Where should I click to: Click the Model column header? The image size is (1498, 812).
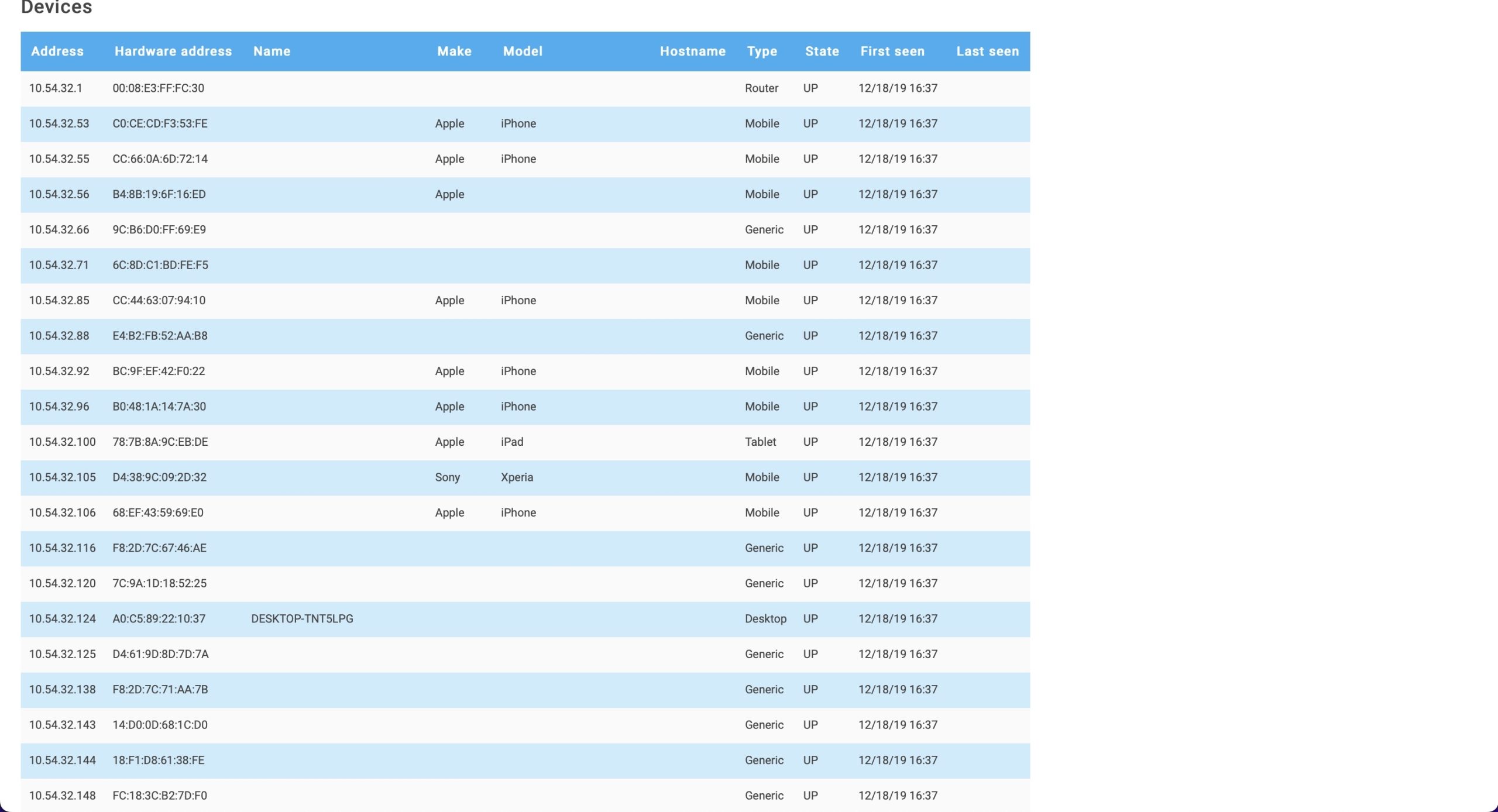[x=523, y=51]
